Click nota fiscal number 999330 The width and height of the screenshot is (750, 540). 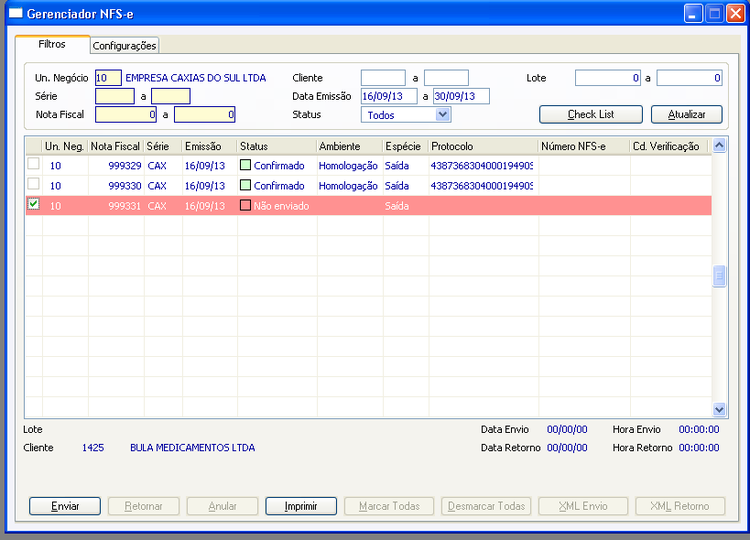pyautogui.click(x=124, y=186)
